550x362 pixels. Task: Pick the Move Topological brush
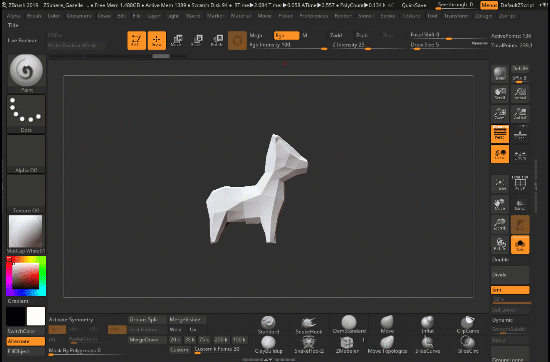tap(387, 344)
